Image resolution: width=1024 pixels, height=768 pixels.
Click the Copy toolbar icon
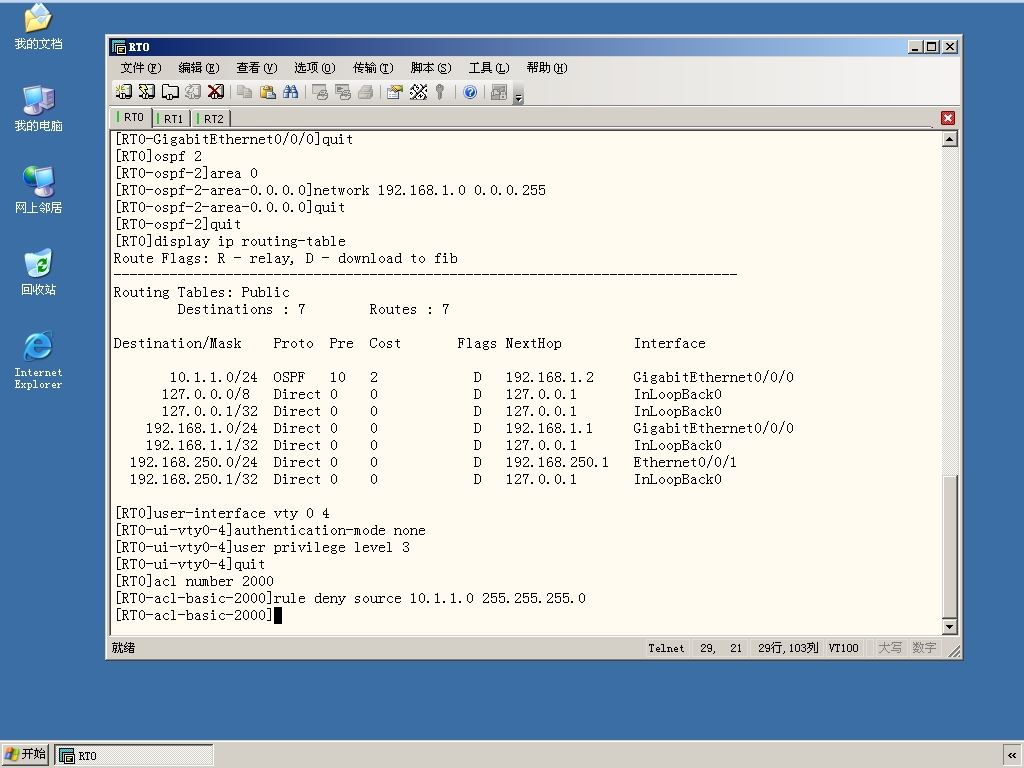pyautogui.click(x=245, y=92)
